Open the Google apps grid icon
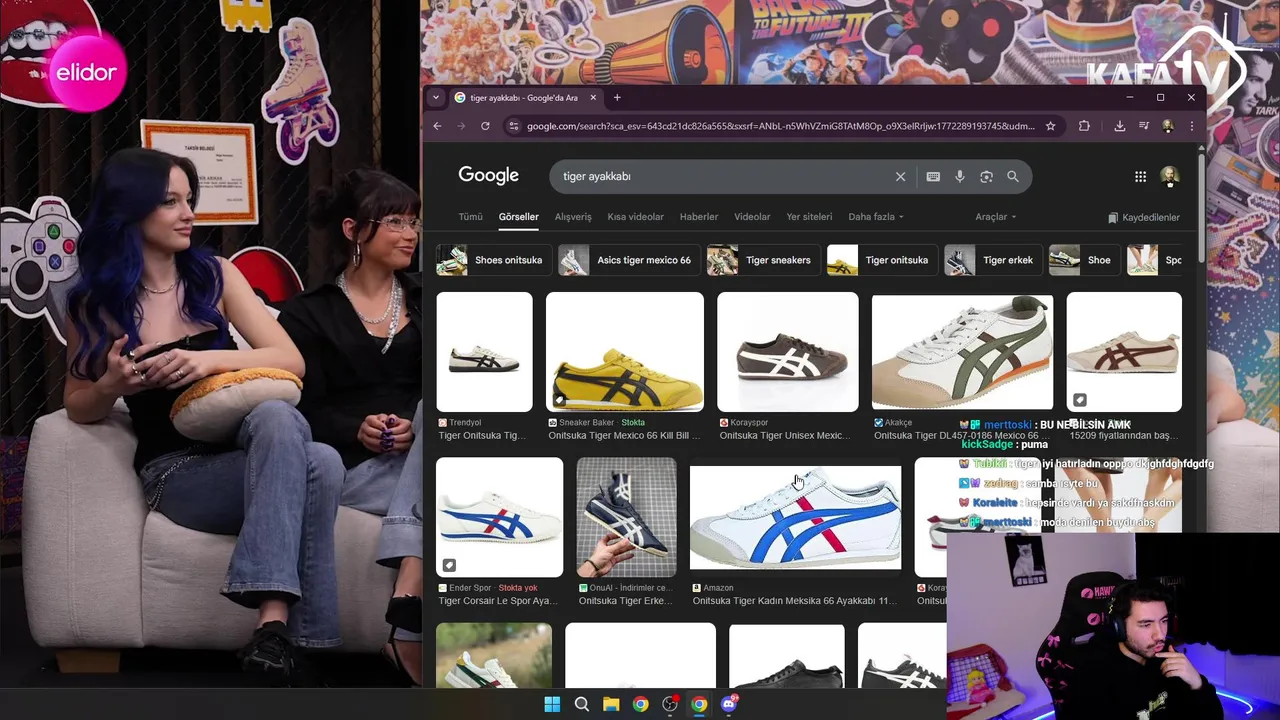The width and height of the screenshot is (1280, 720). 1140,176
